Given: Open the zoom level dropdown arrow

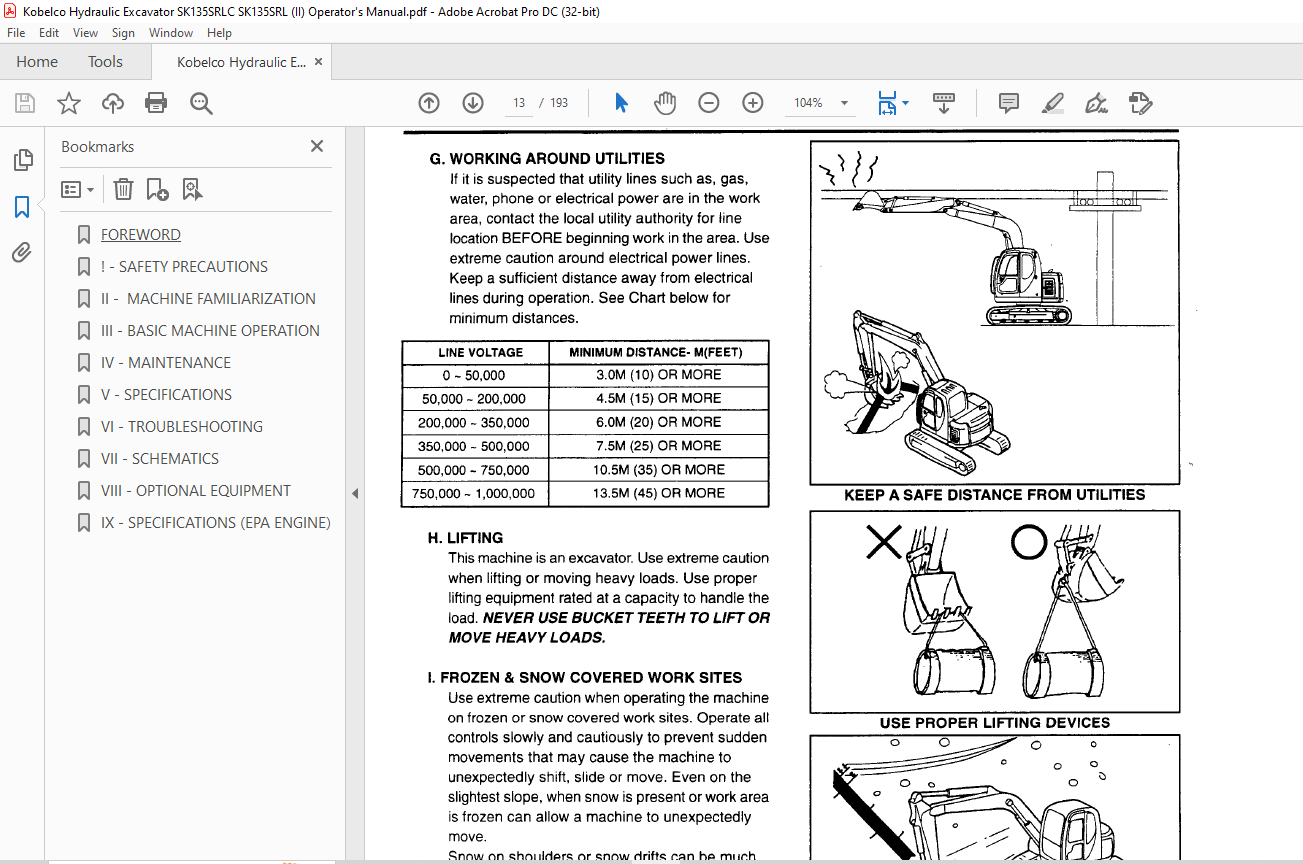Looking at the screenshot, I should (844, 103).
